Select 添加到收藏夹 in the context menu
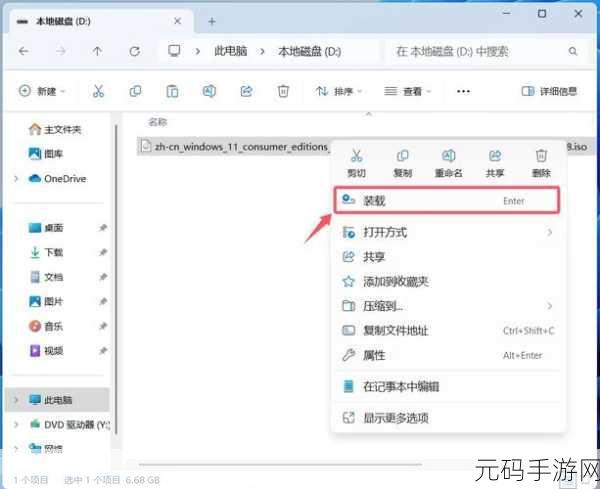 click(447, 282)
